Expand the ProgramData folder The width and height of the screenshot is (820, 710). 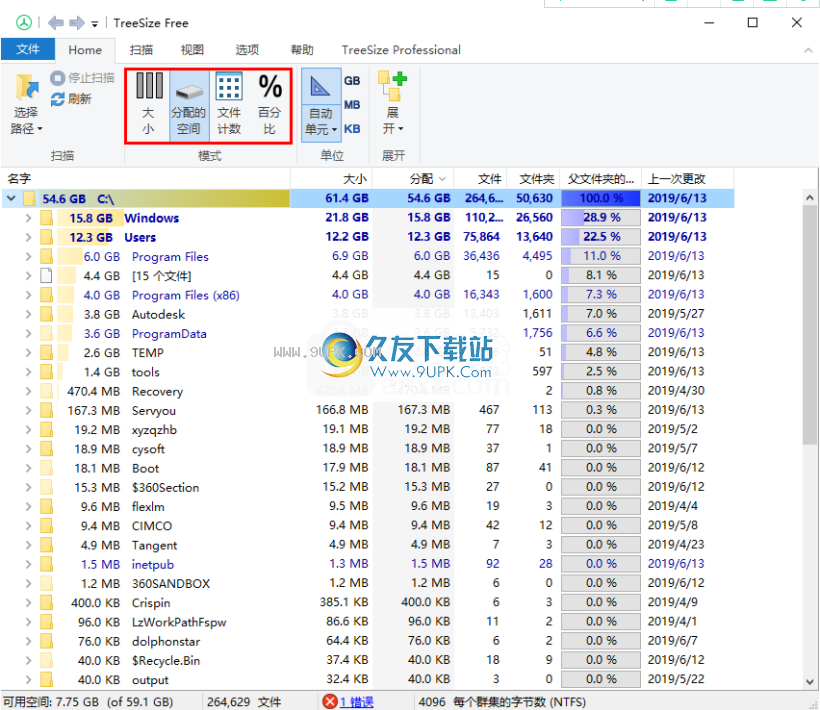[28, 334]
